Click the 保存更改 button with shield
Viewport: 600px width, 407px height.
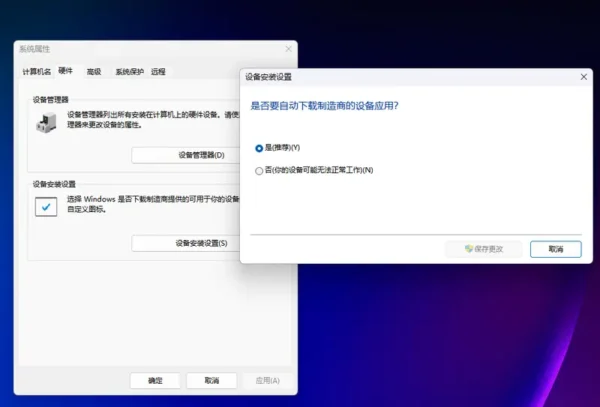tap(483, 249)
